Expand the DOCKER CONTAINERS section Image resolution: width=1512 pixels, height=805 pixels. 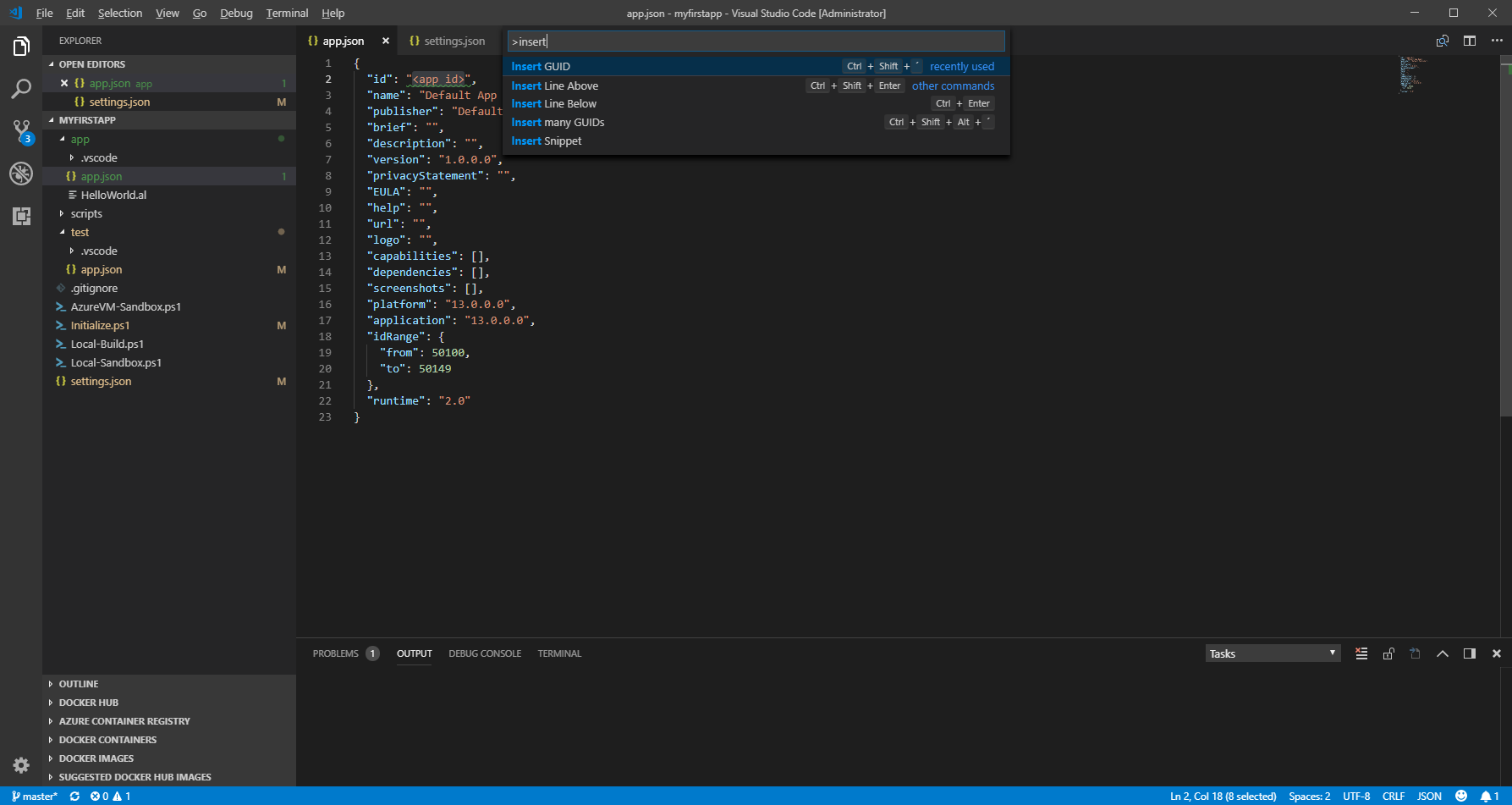click(x=107, y=740)
